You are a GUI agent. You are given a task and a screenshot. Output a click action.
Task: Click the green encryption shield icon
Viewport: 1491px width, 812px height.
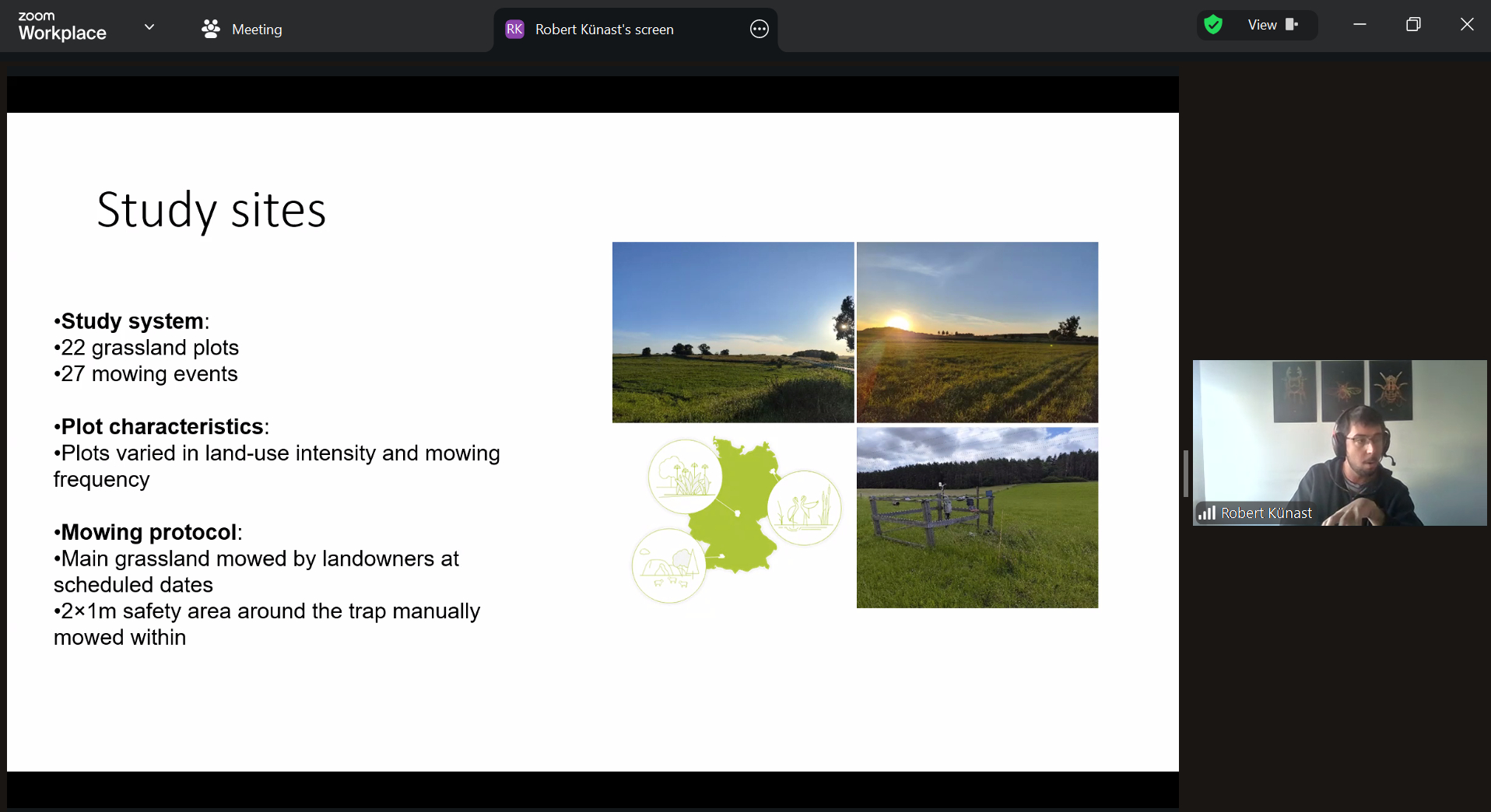pos(1213,25)
